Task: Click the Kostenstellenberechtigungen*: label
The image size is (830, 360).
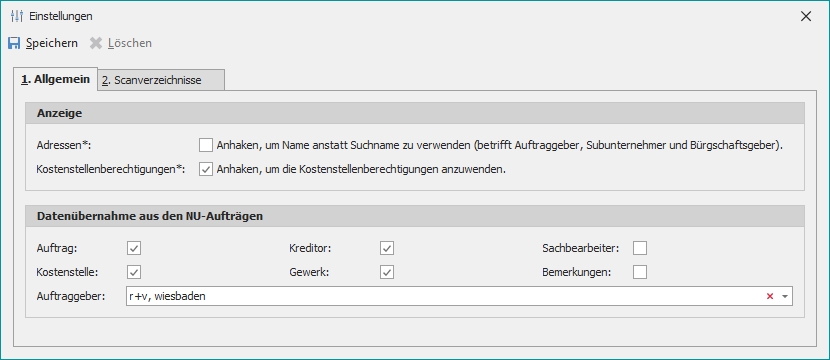Action: click(x=111, y=170)
